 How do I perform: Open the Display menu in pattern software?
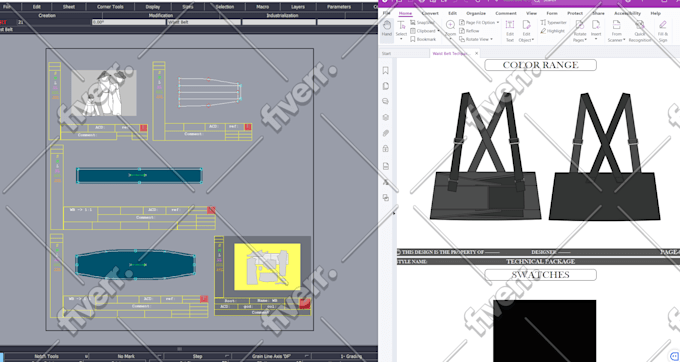(153, 7)
